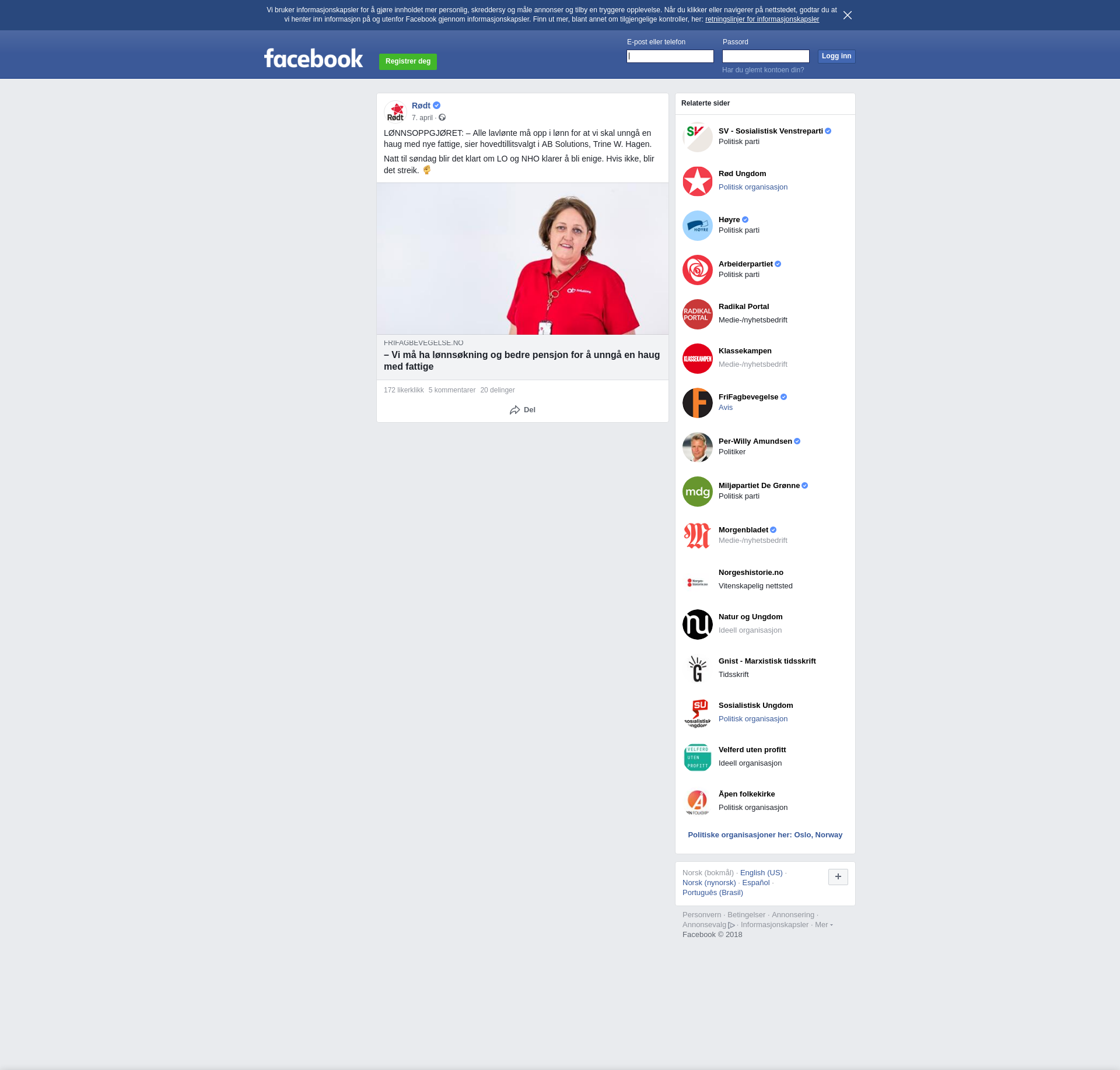Open Sosialistisk Ungdom SU logo
The image size is (1120, 1070).
(698, 713)
